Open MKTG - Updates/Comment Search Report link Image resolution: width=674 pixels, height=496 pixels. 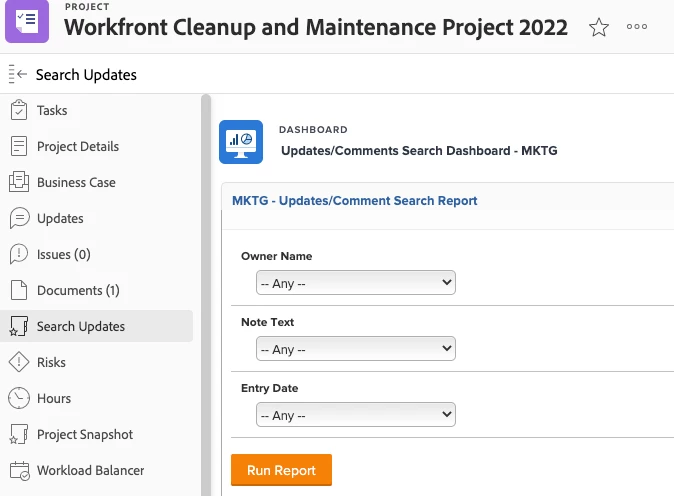coord(355,201)
